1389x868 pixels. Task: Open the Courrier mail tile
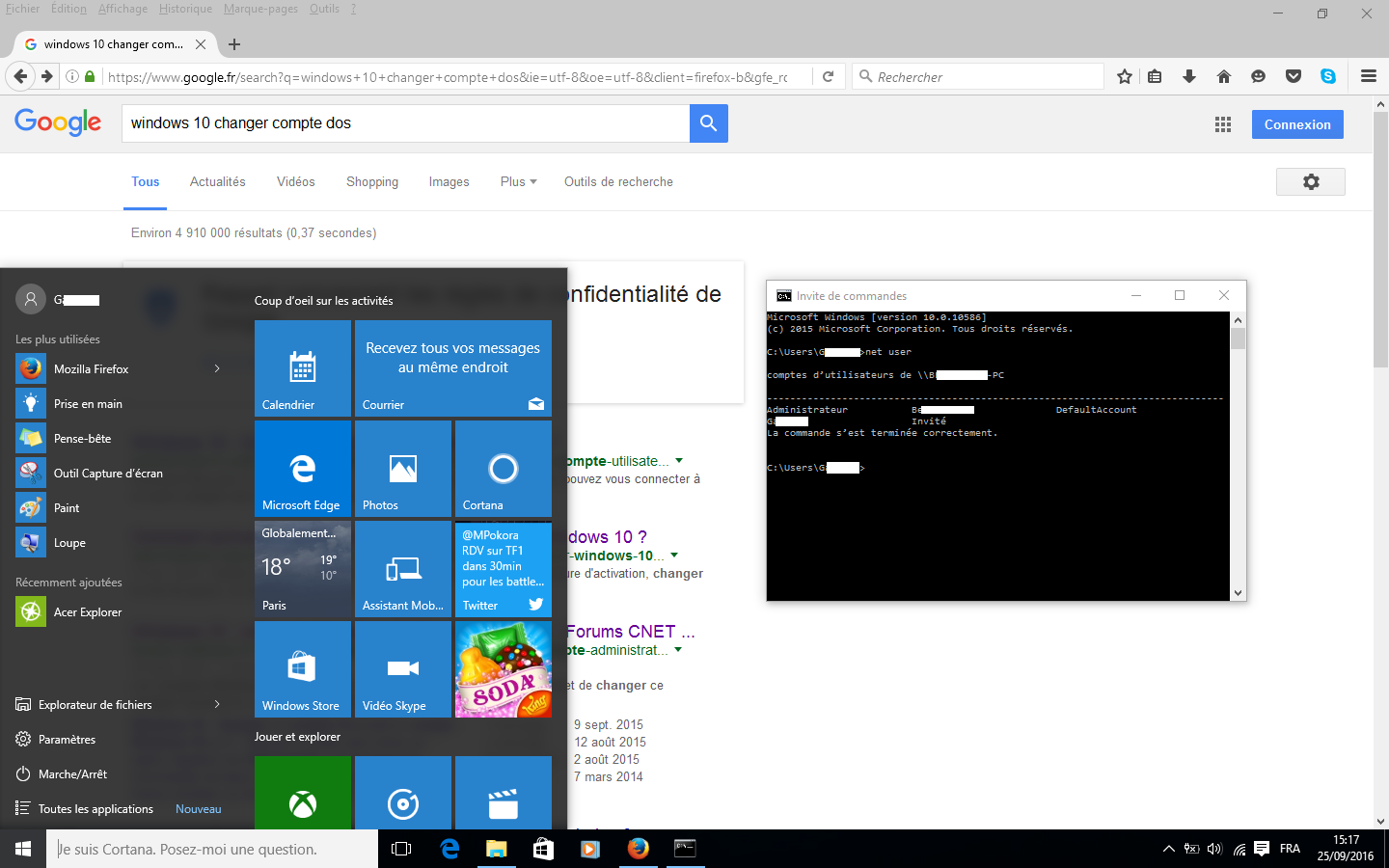point(453,368)
